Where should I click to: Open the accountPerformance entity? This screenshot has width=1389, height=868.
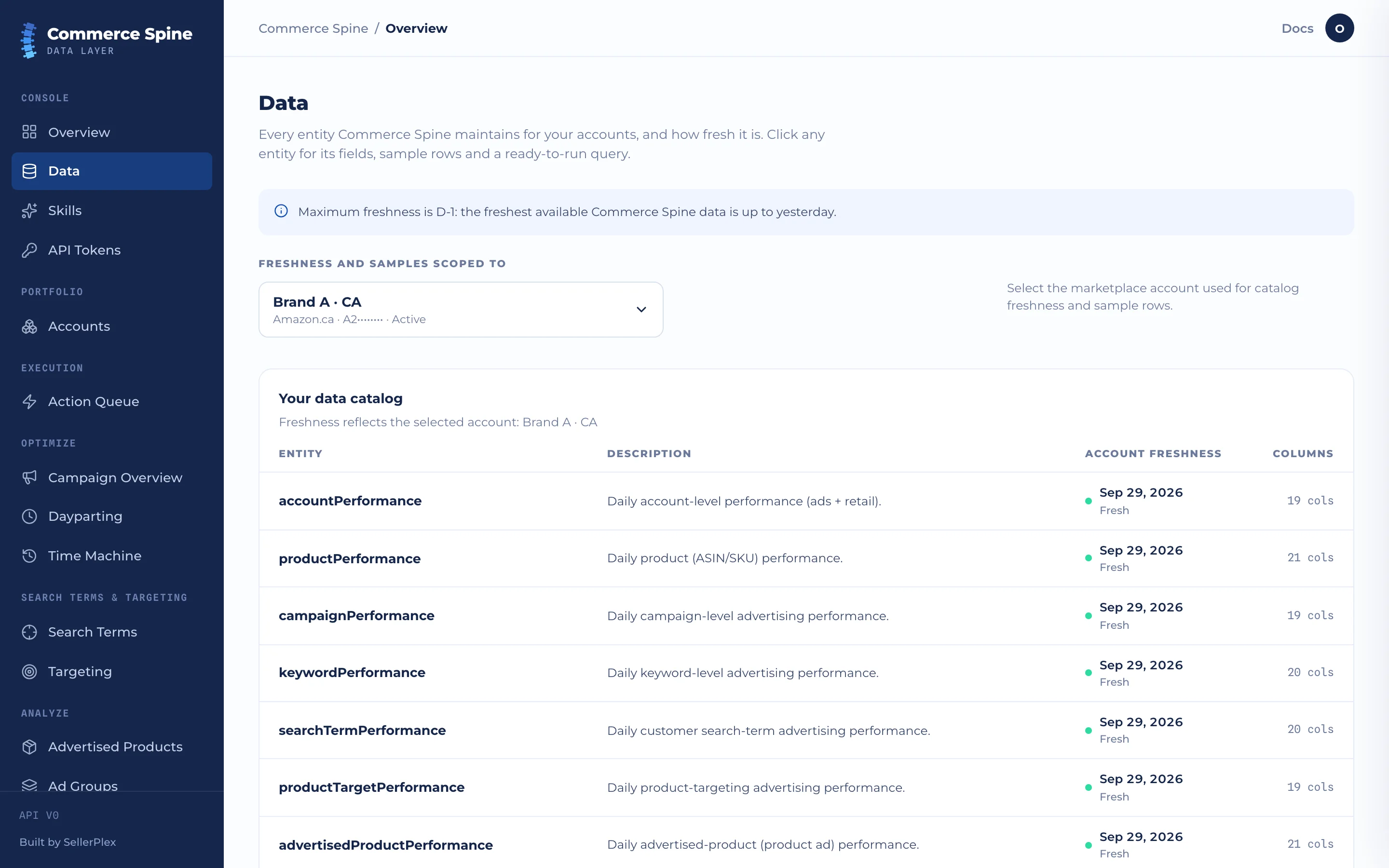[x=806, y=501]
